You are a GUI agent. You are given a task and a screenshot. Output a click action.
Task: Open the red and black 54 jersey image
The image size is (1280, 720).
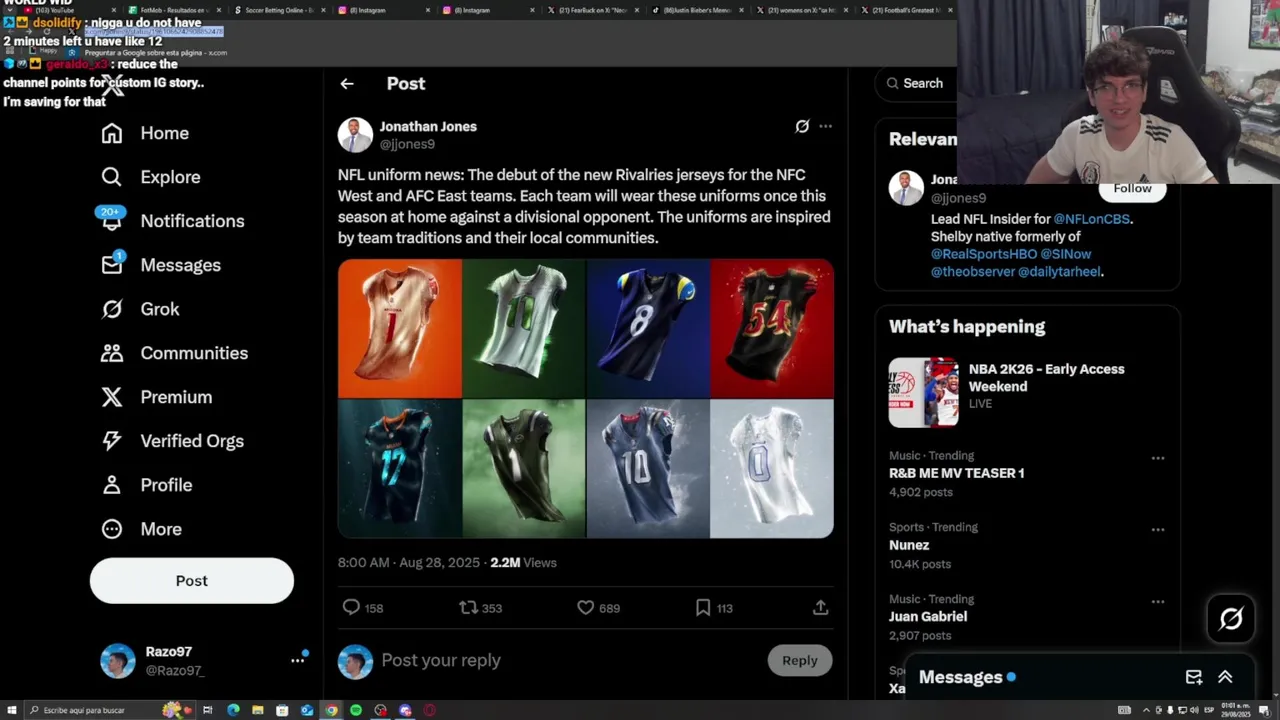[772, 329]
